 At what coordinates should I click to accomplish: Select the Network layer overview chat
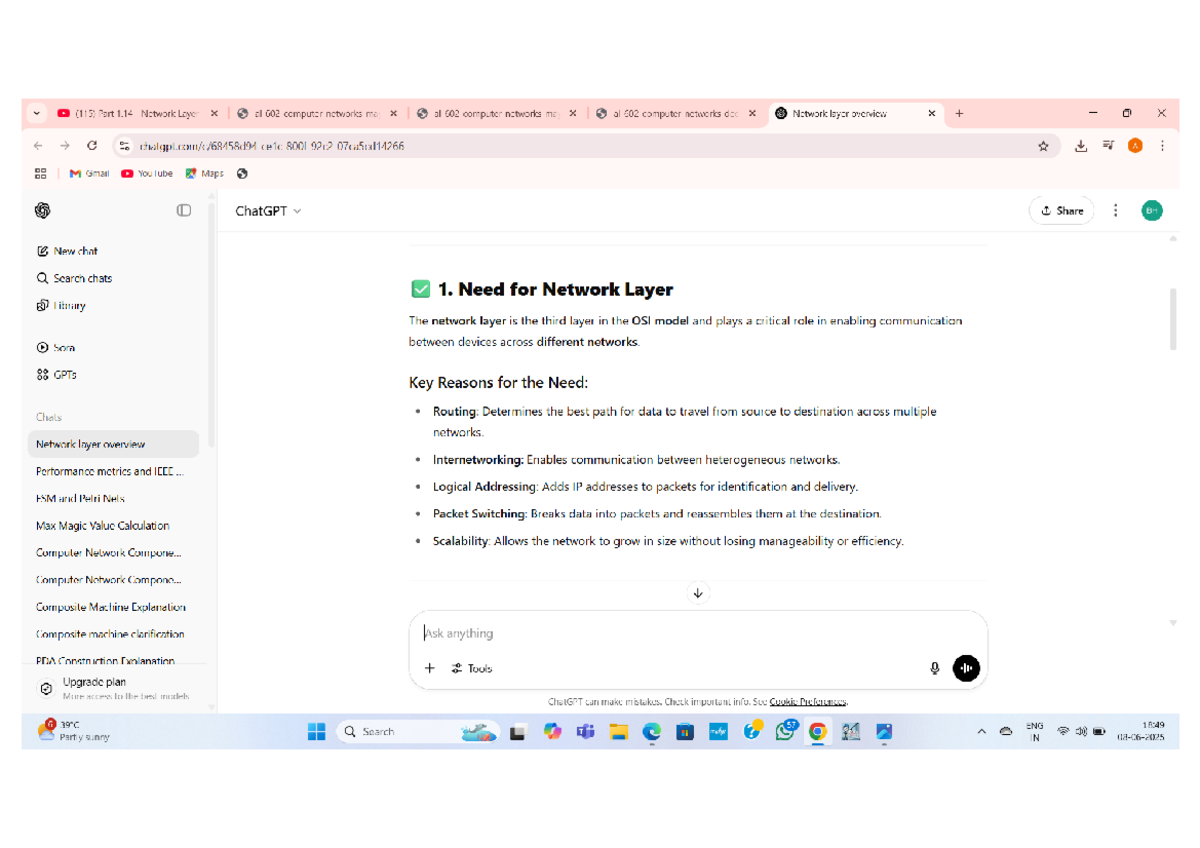click(113, 444)
